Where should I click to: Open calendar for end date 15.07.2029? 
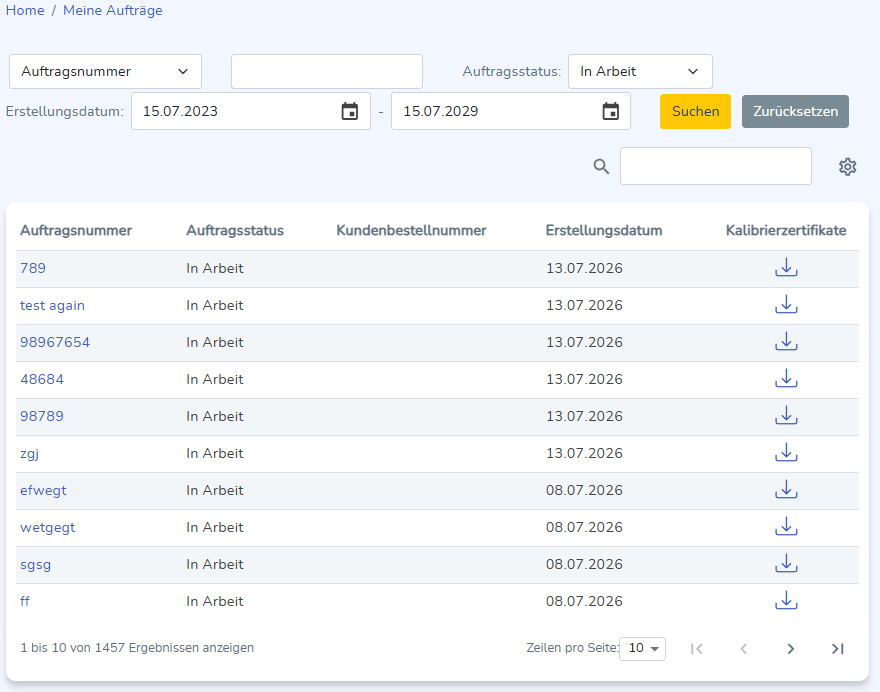tap(611, 111)
